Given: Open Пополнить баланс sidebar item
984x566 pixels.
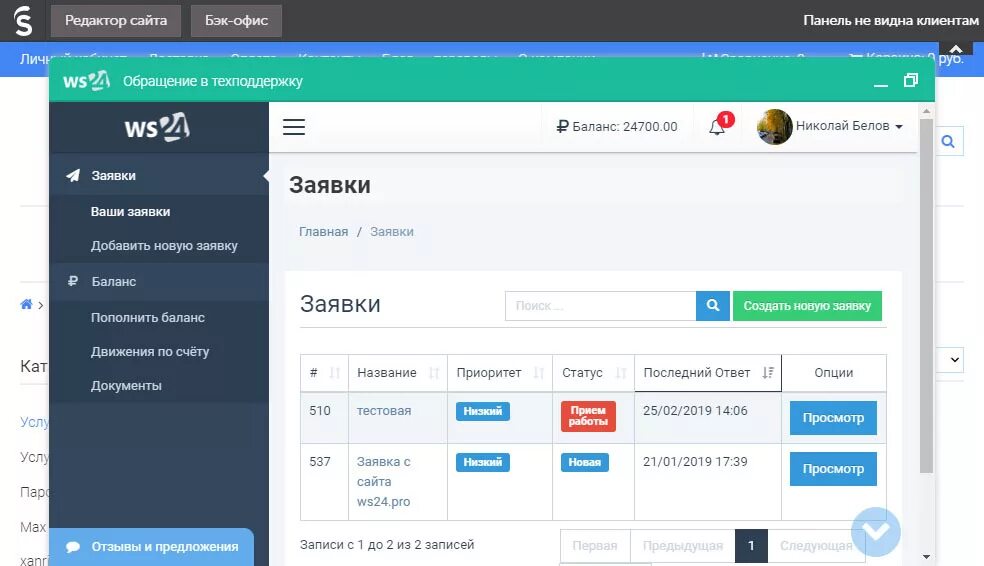Looking at the screenshot, I should (147, 318).
